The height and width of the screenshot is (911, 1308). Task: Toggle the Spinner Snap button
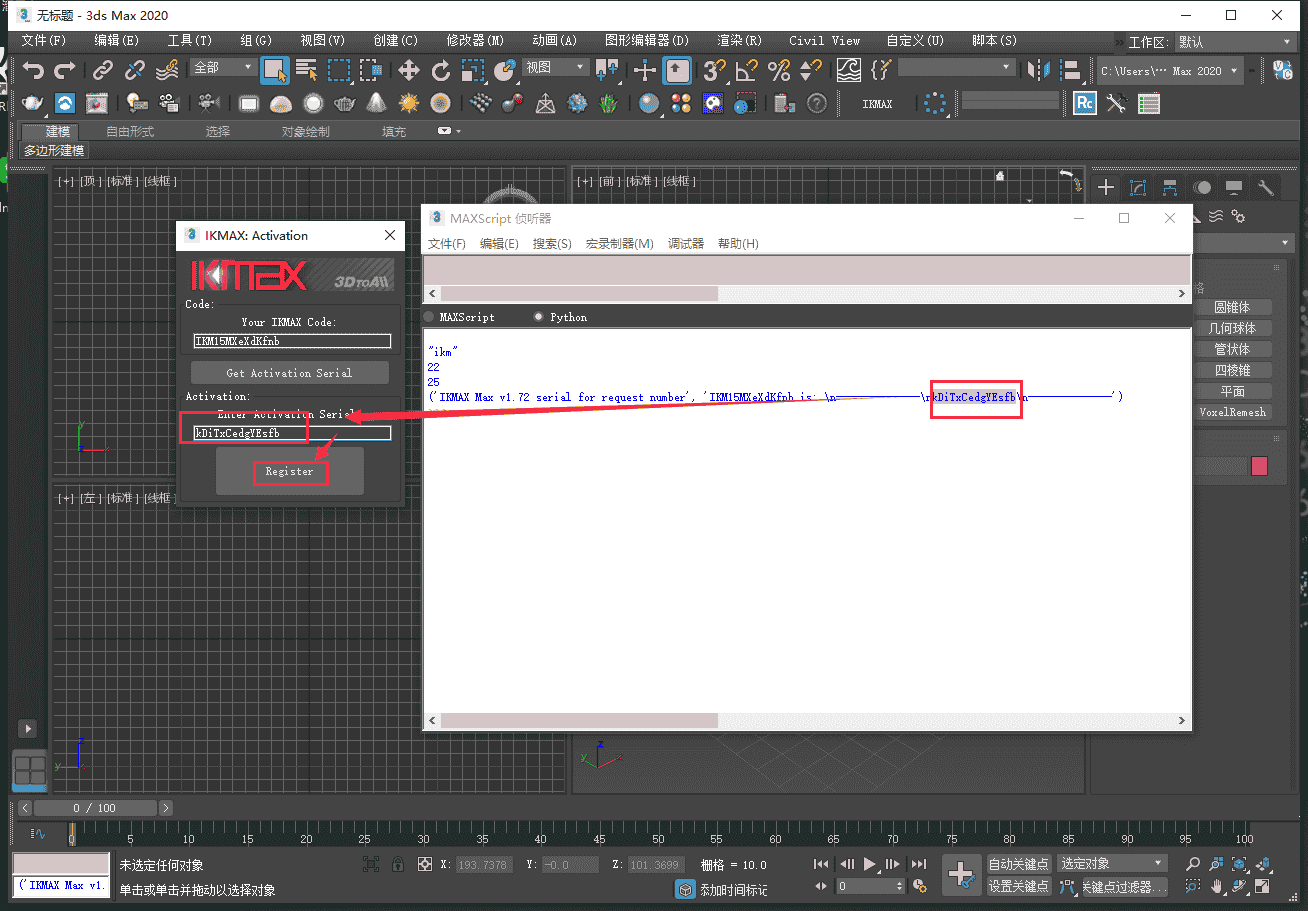810,70
